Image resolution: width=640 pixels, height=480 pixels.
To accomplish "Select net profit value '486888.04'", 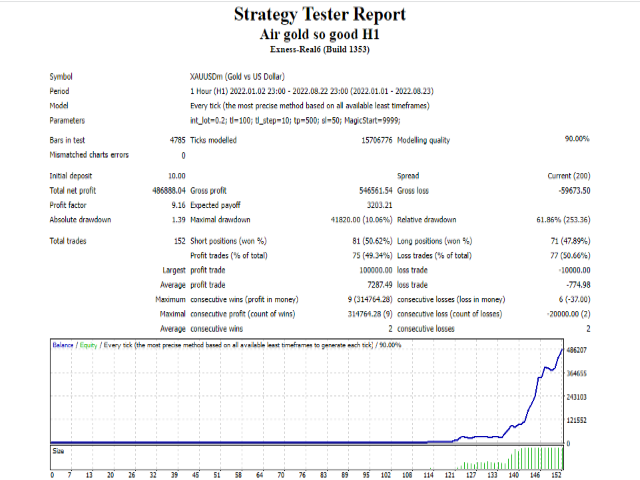I will click(x=169, y=191).
